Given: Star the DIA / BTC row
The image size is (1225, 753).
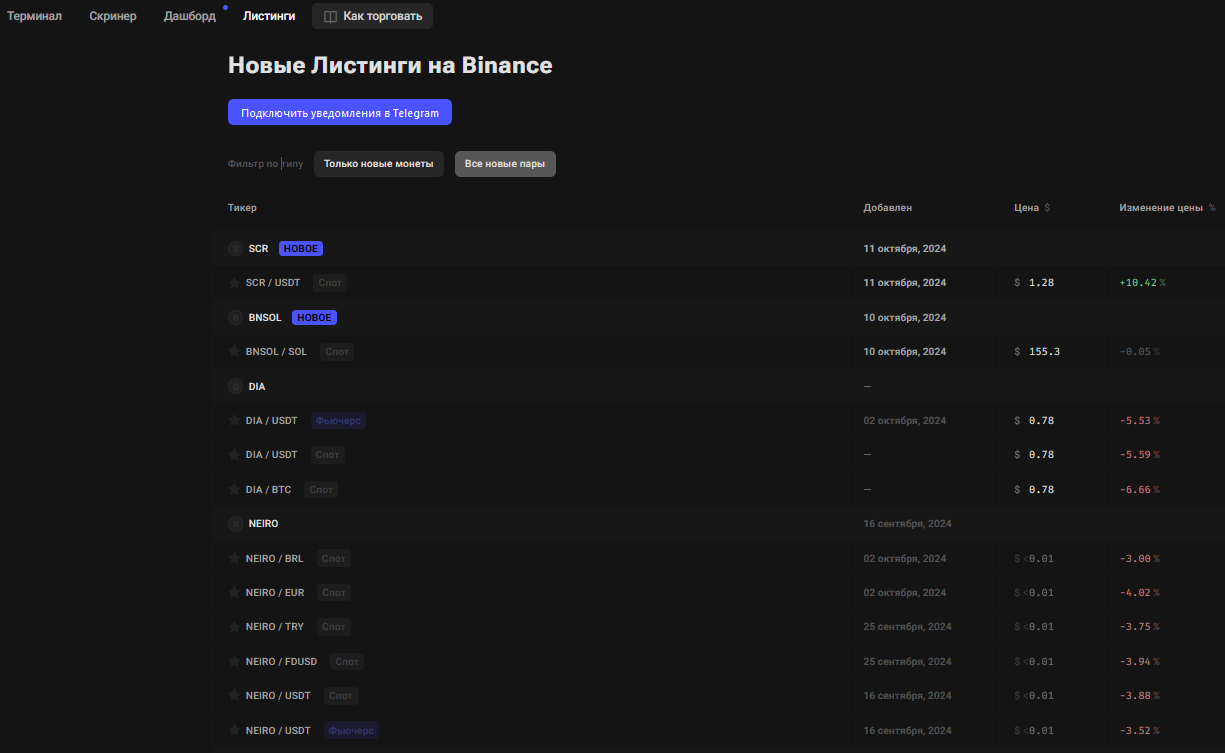Looking at the screenshot, I should pyautogui.click(x=235, y=490).
